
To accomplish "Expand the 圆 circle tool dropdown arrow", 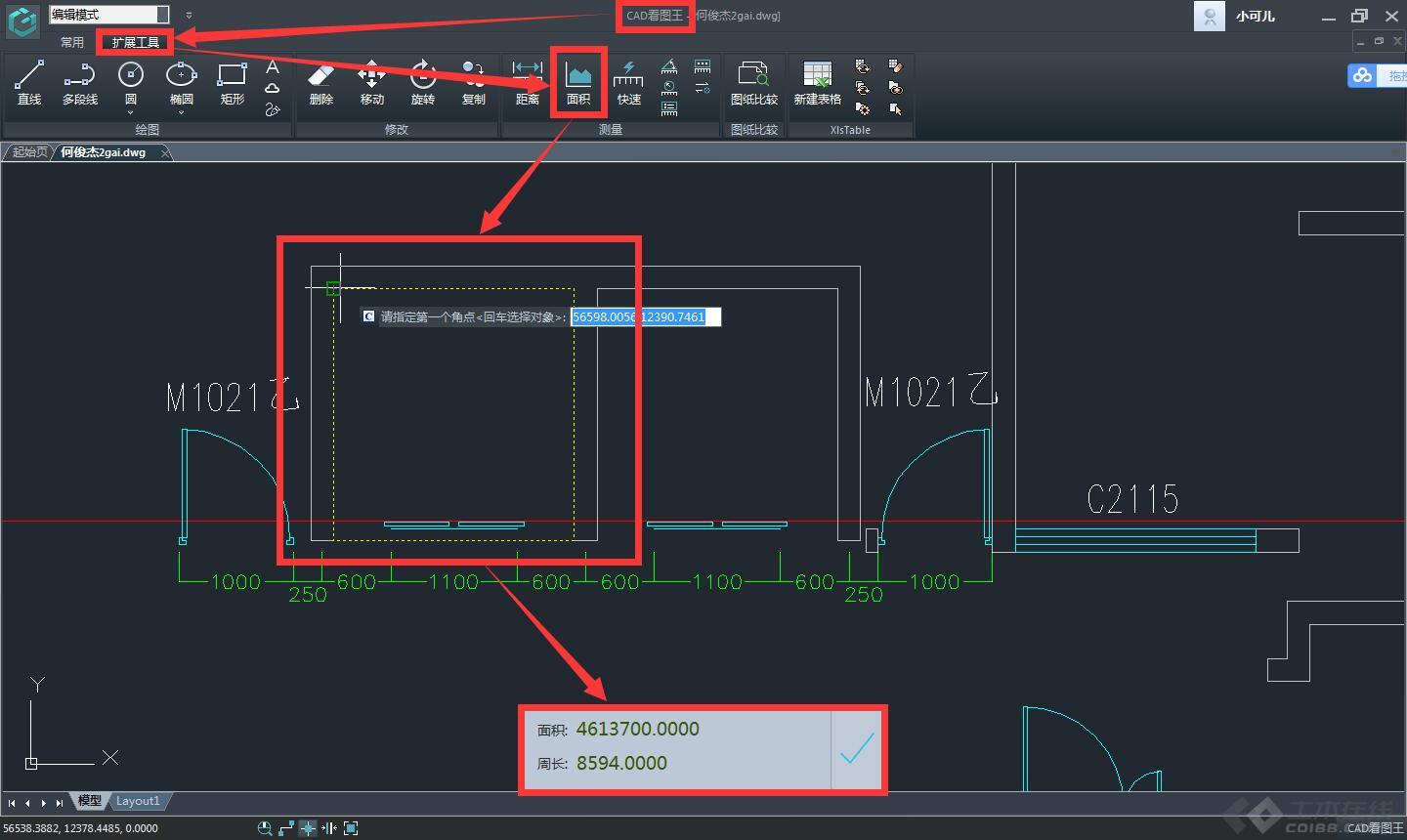I will click(x=130, y=112).
